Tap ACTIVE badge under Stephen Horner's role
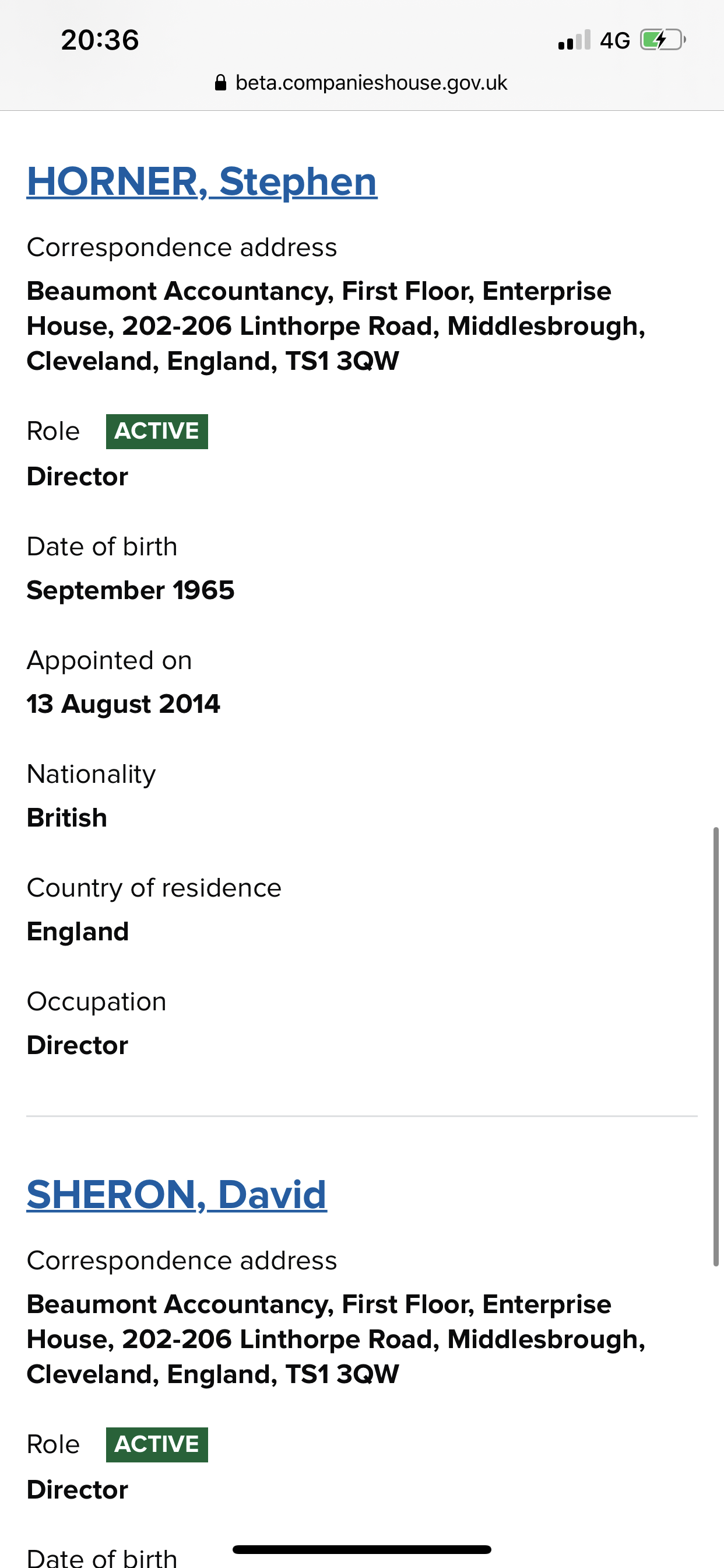 point(157,432)
